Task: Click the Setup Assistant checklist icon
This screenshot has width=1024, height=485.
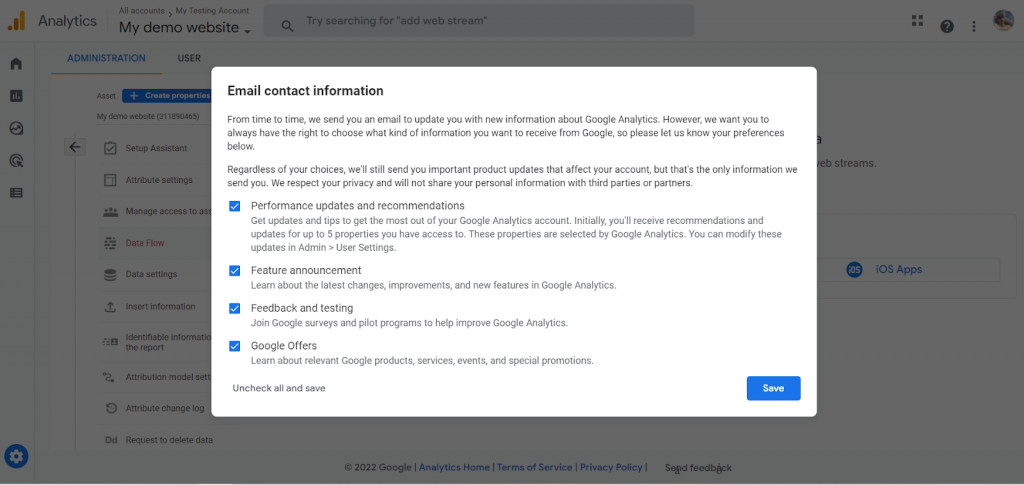Action: coord(110,148)
